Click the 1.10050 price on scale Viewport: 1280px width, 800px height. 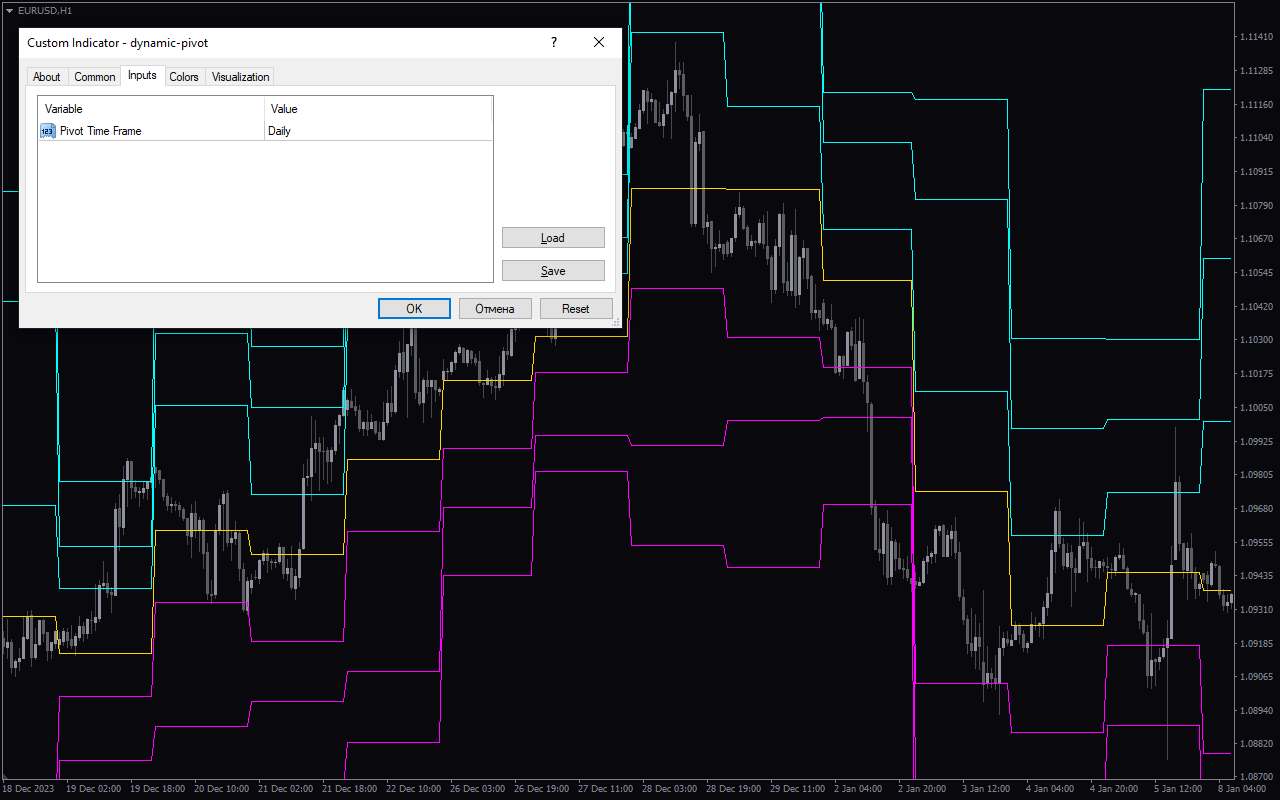[1255, 408]
